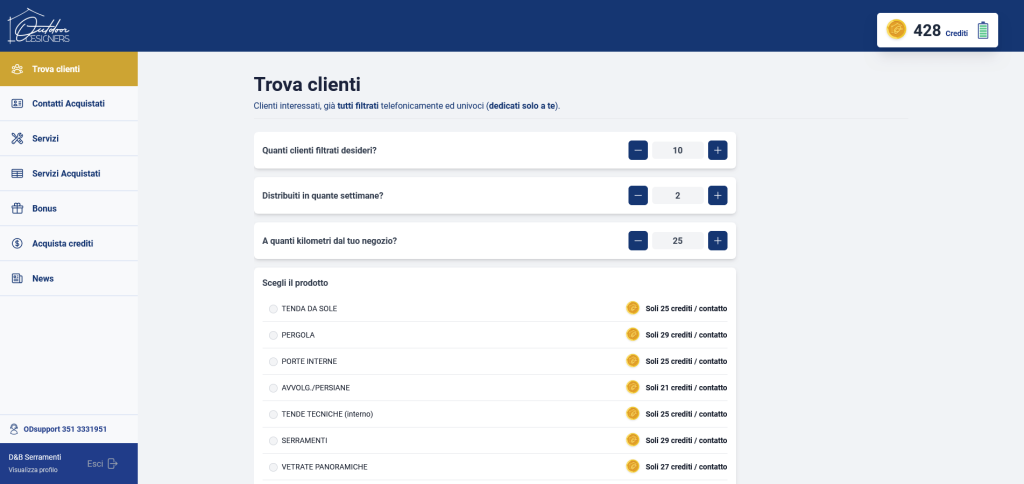1024x484 pixels.
Task: Click the coin icon in TENDE TECNICHE row
Action: tap(632, 413)
